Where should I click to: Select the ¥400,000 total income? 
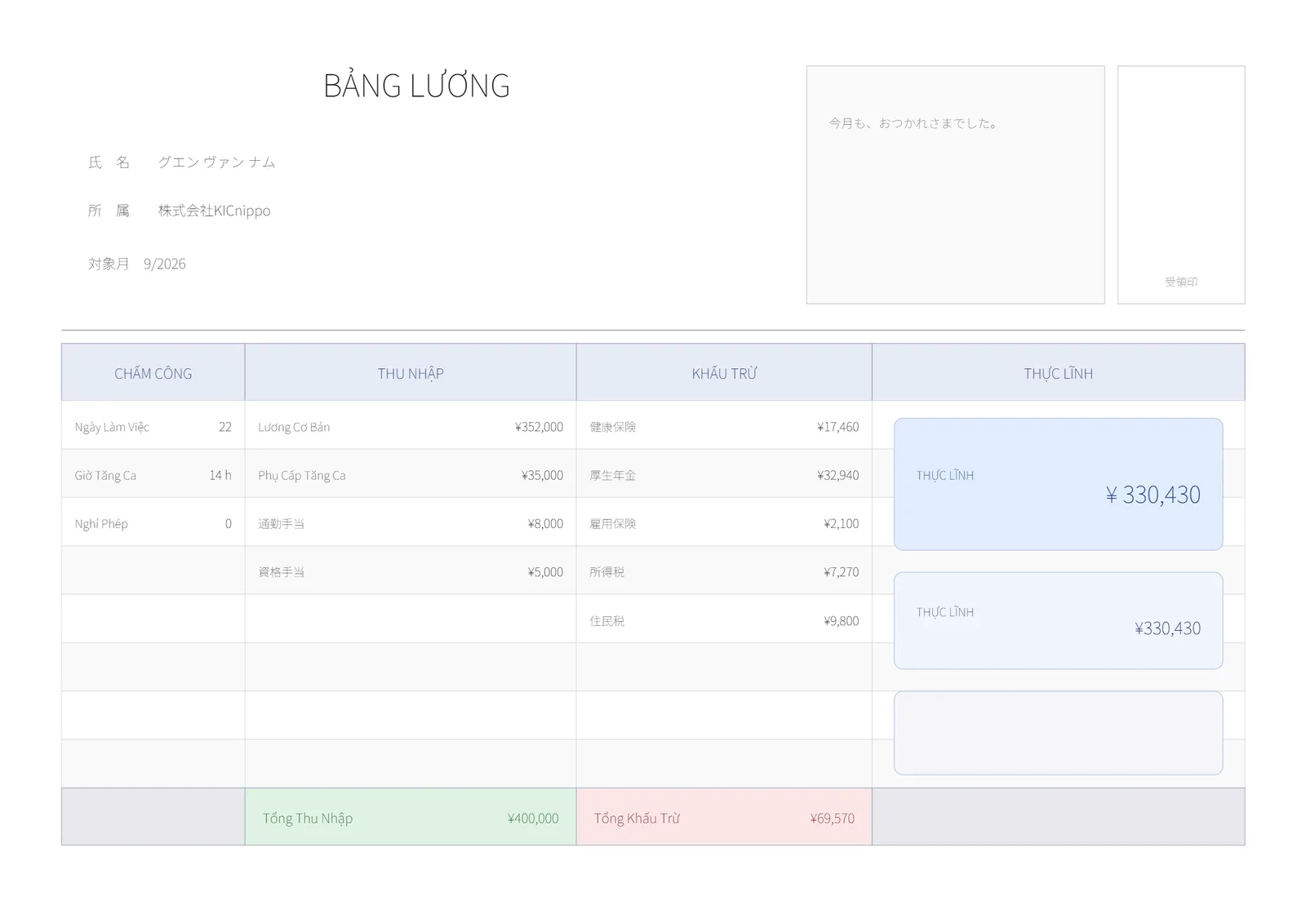tap(533, 818)
